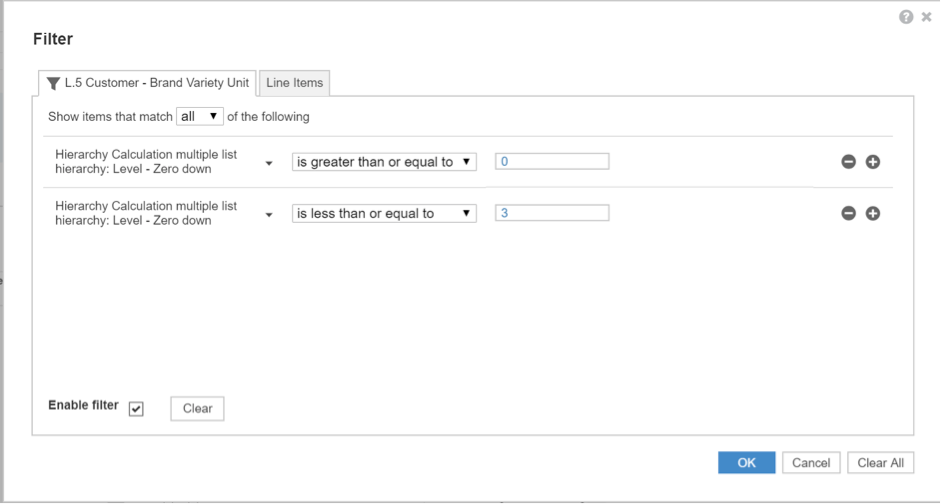The height and width of the screenshot is (504, 941).
Task: Open the 'is less than or equal to' dropdown
Action: click(x=384, y=214)
